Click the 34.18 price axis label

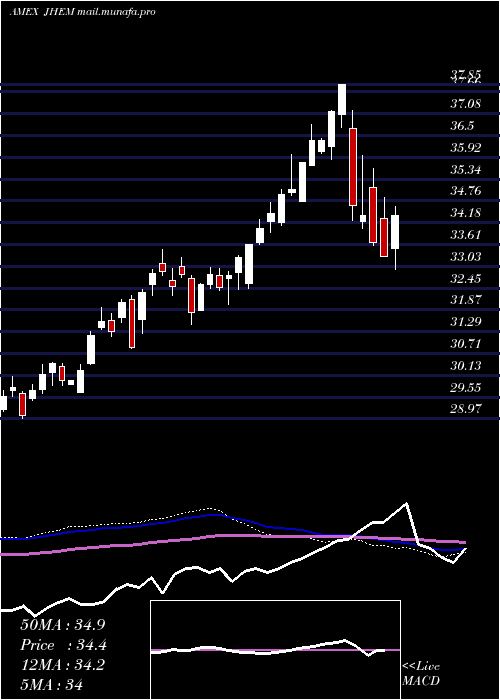(x=466, y=213)
